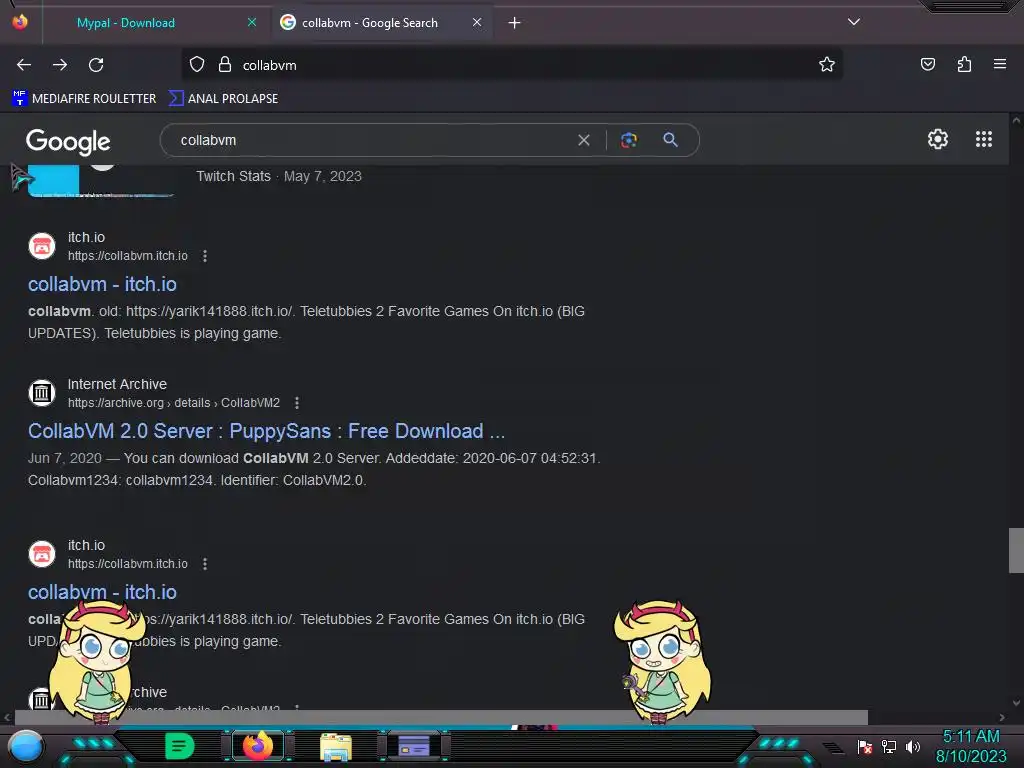The image size is (1024, 768).
Task: Open Google quick settings gear
Action: [938, 139]
